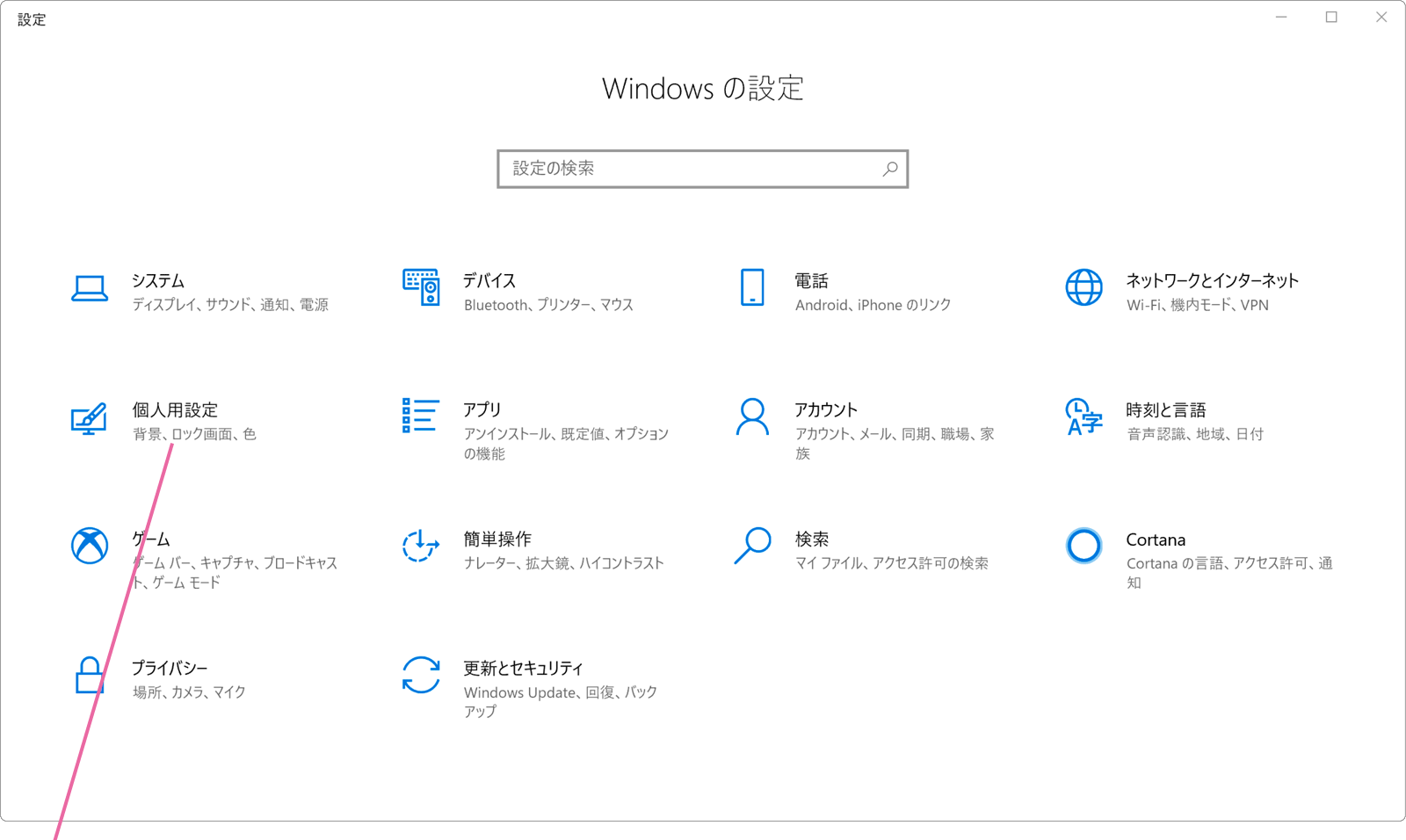Open the 検索 magnifier icon

[752, 546]
